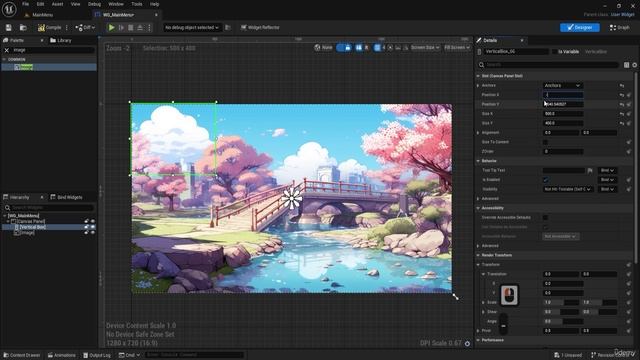Open the Asset menu

(x=57, y=4)
